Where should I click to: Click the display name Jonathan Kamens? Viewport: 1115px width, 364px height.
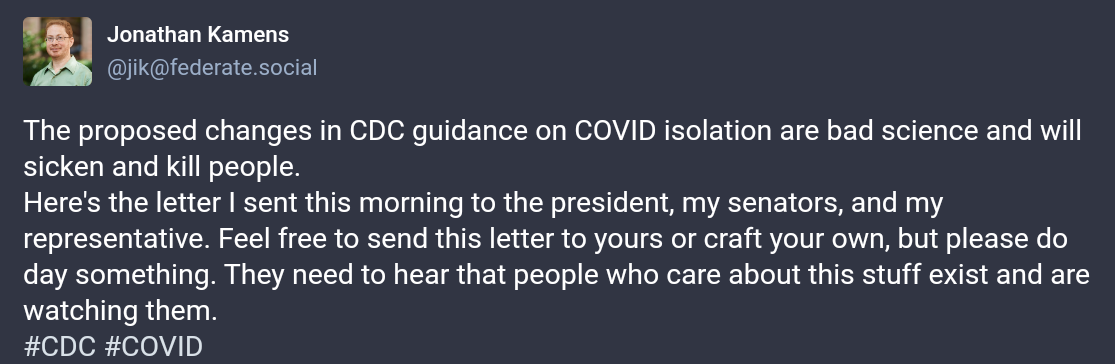[x=198, y=34]
